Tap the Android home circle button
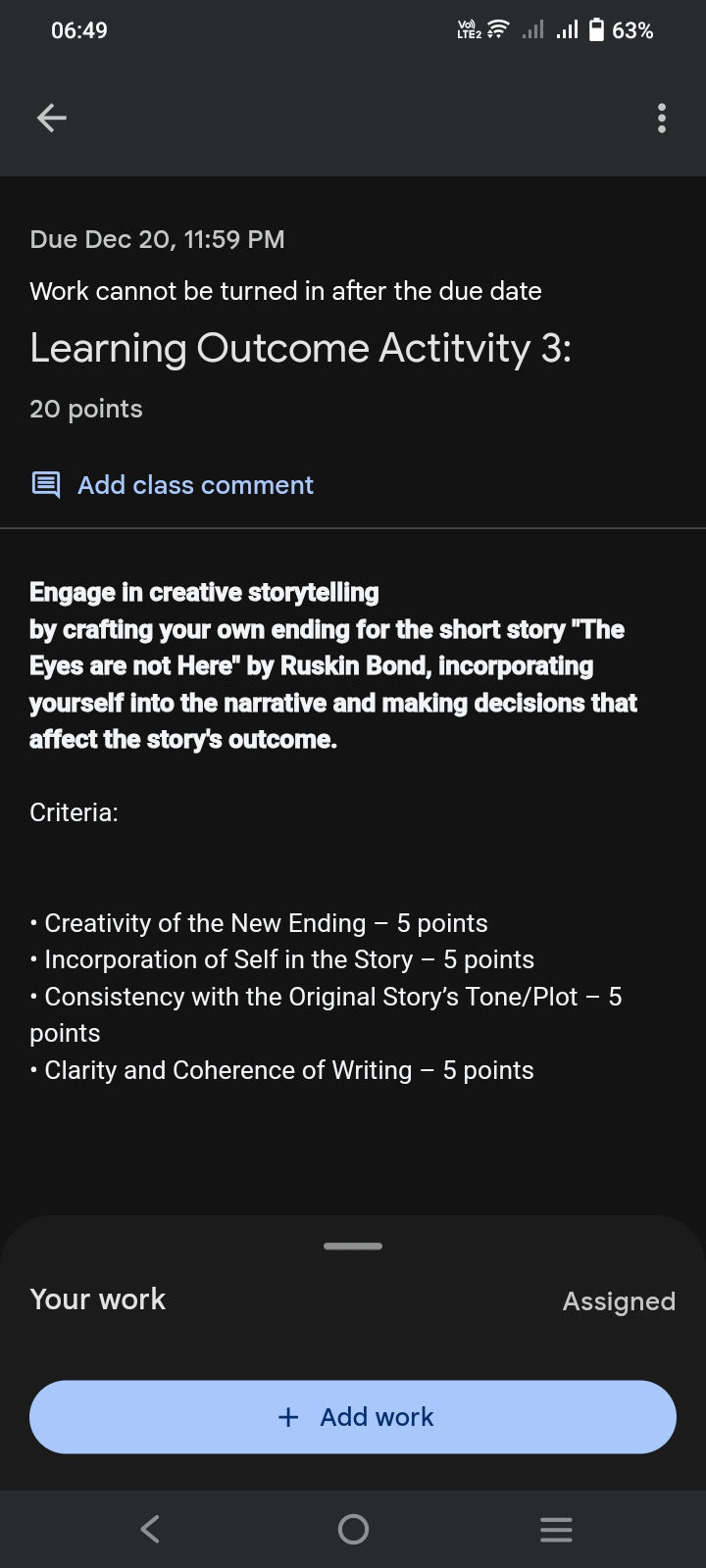706x1568 pixels. point(353,1528)
